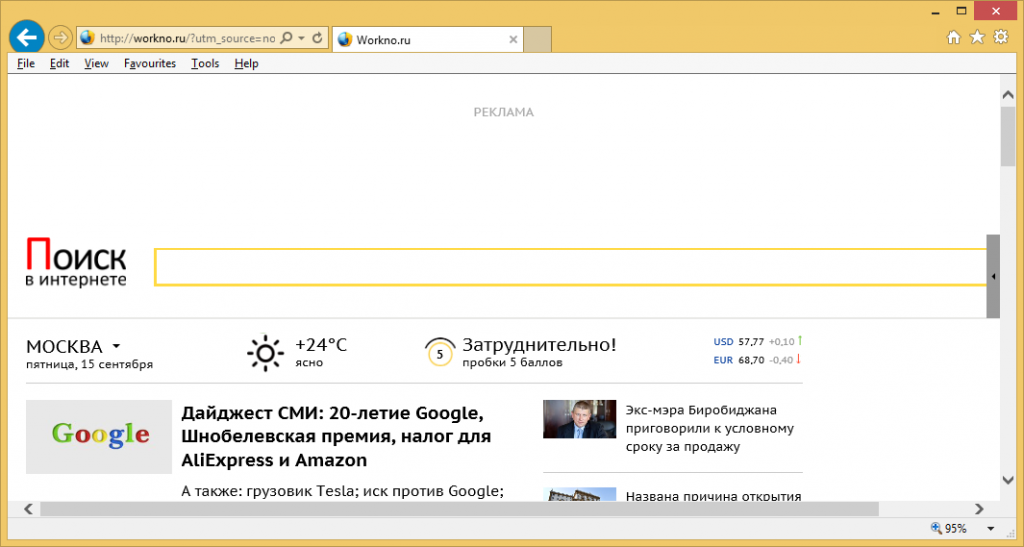
Task: Open the Home page icon
Action: click(953, 38)
